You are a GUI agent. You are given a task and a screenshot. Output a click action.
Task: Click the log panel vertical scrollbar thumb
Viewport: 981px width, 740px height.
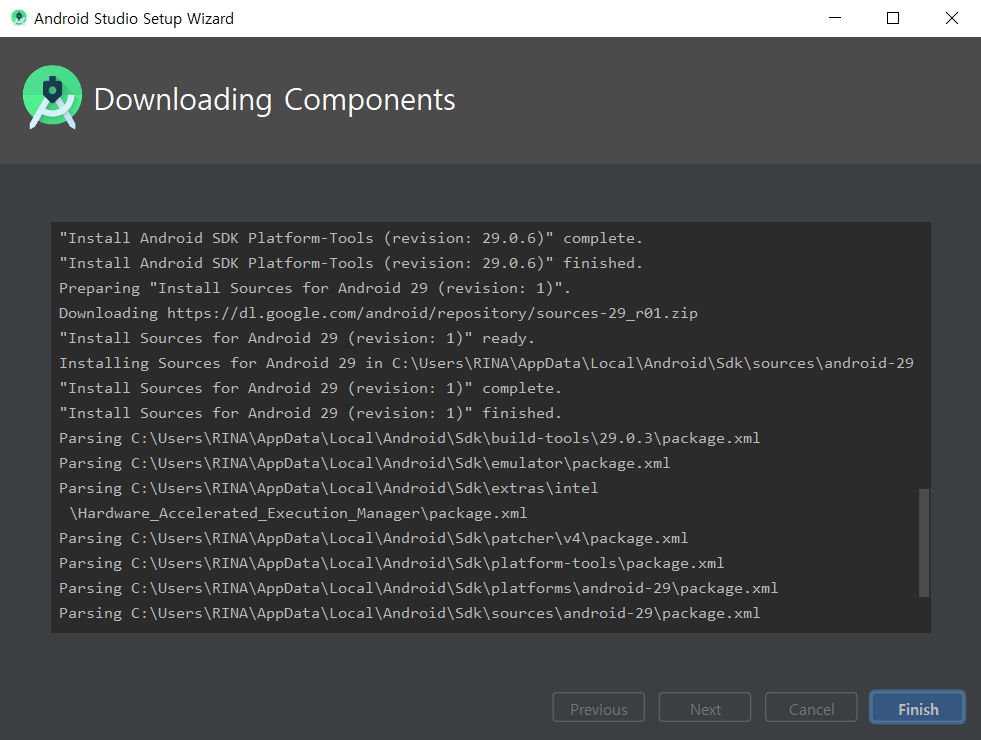923,542
